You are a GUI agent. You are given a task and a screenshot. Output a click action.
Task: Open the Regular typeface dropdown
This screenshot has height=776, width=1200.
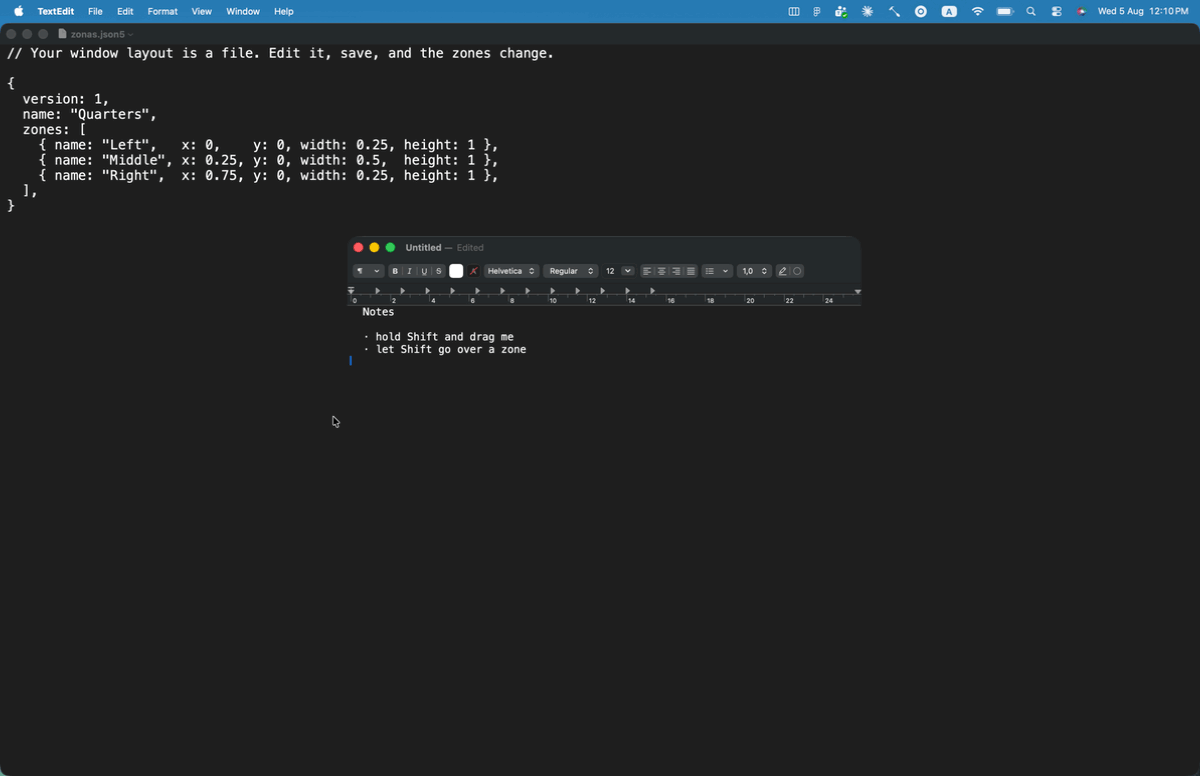571,271
